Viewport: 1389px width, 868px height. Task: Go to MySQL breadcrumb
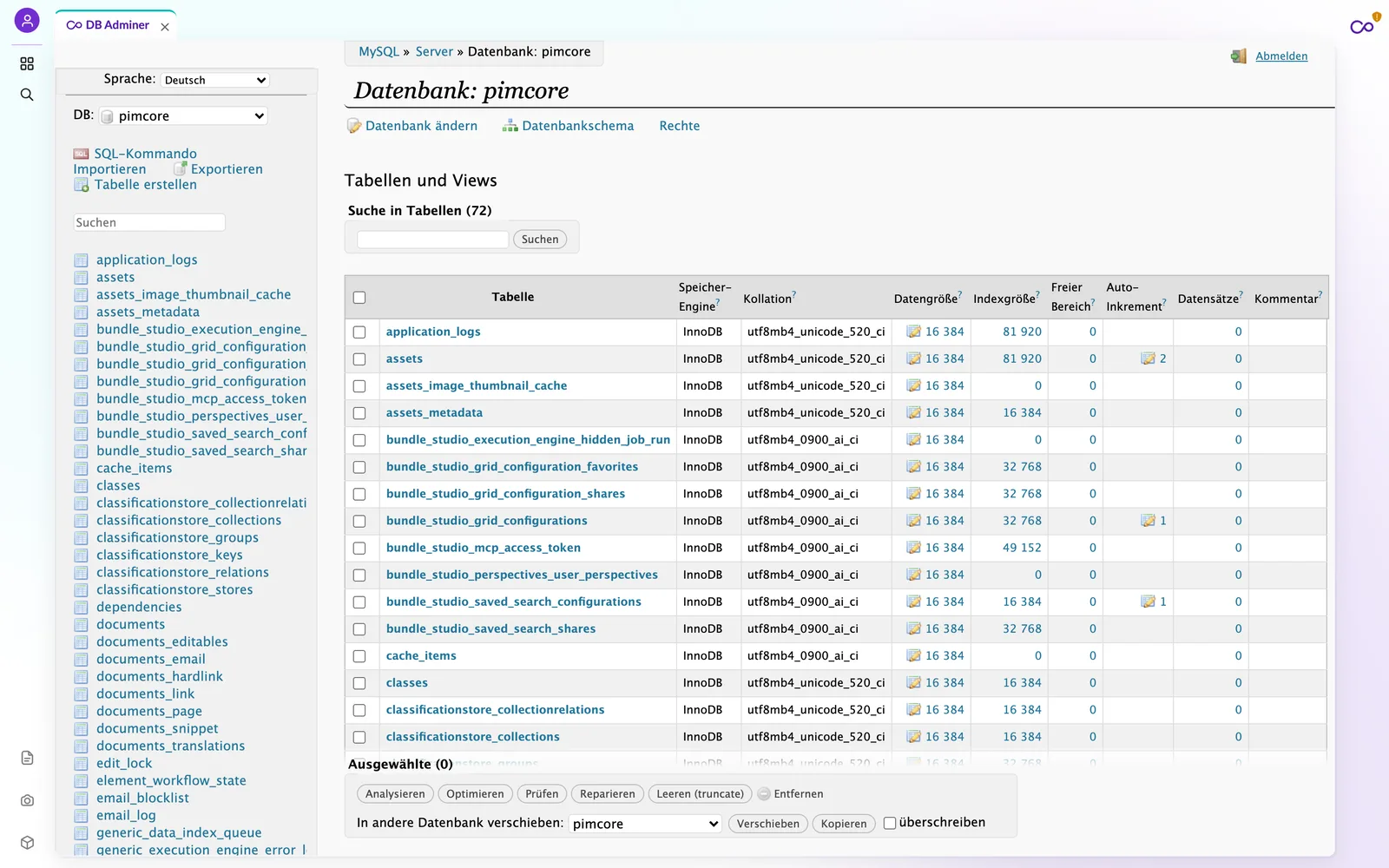[379, 51]
